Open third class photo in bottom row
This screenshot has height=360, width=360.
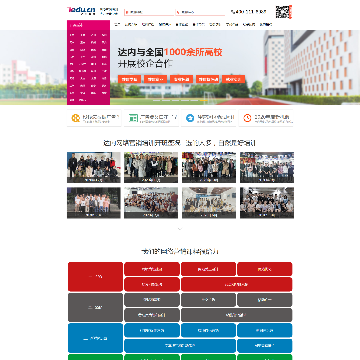tap(209, 203)
